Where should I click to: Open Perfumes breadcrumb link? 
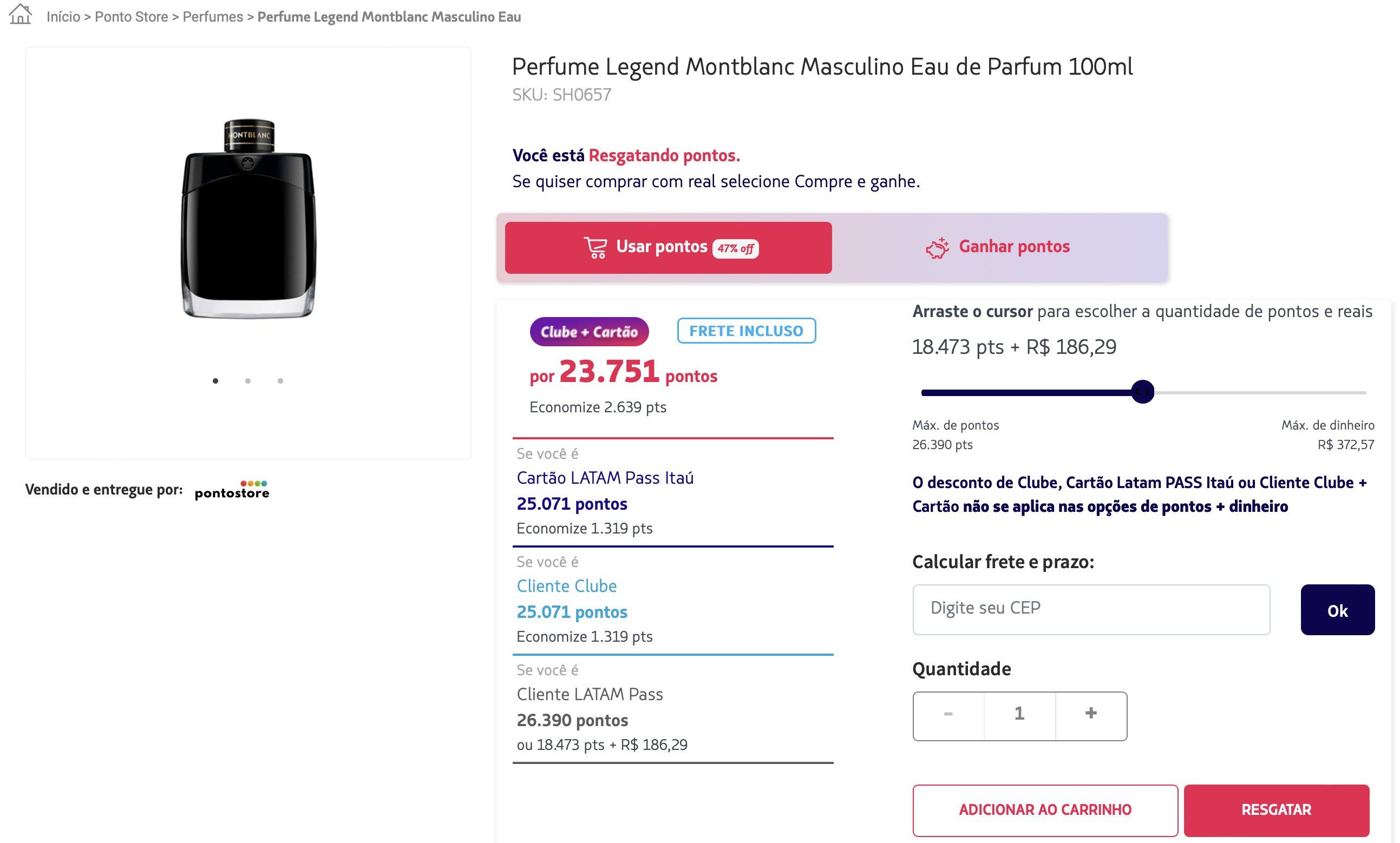click(x=213, y=17)
